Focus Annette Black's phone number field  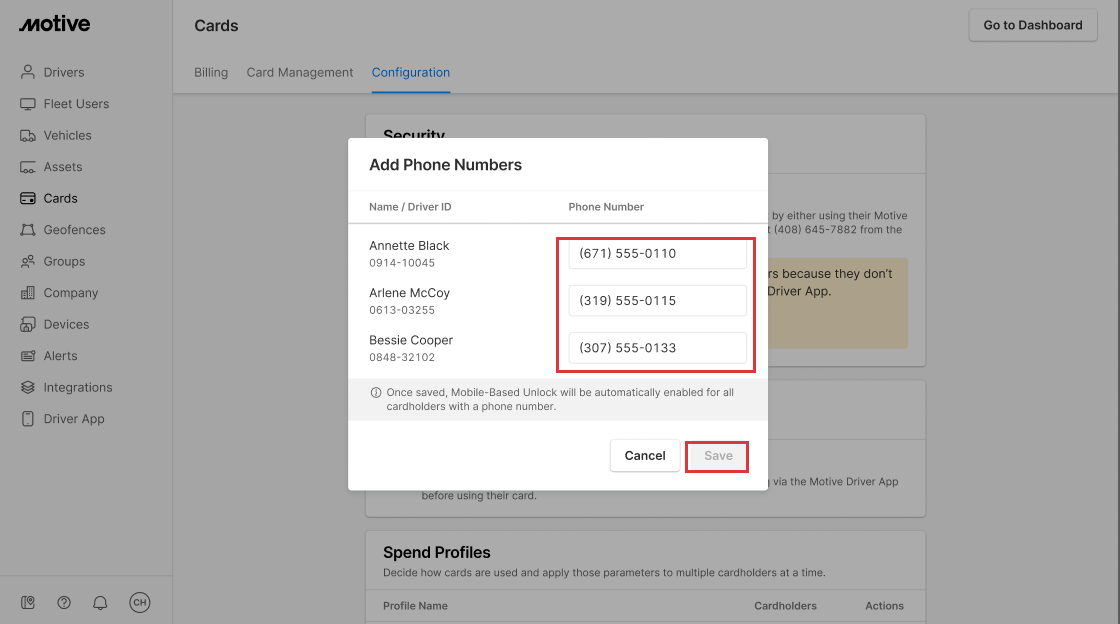pyautogui.click(x=657, y=254)
